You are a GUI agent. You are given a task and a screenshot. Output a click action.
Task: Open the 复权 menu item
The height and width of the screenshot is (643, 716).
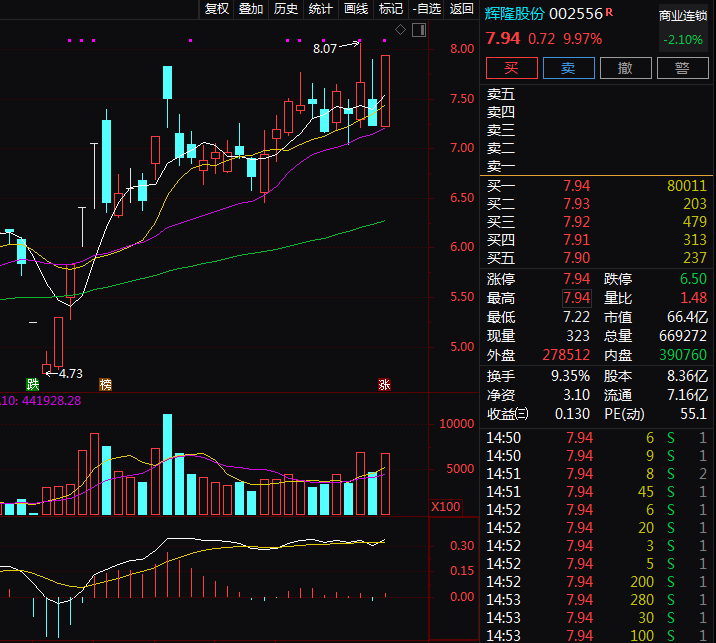point(216,9)
